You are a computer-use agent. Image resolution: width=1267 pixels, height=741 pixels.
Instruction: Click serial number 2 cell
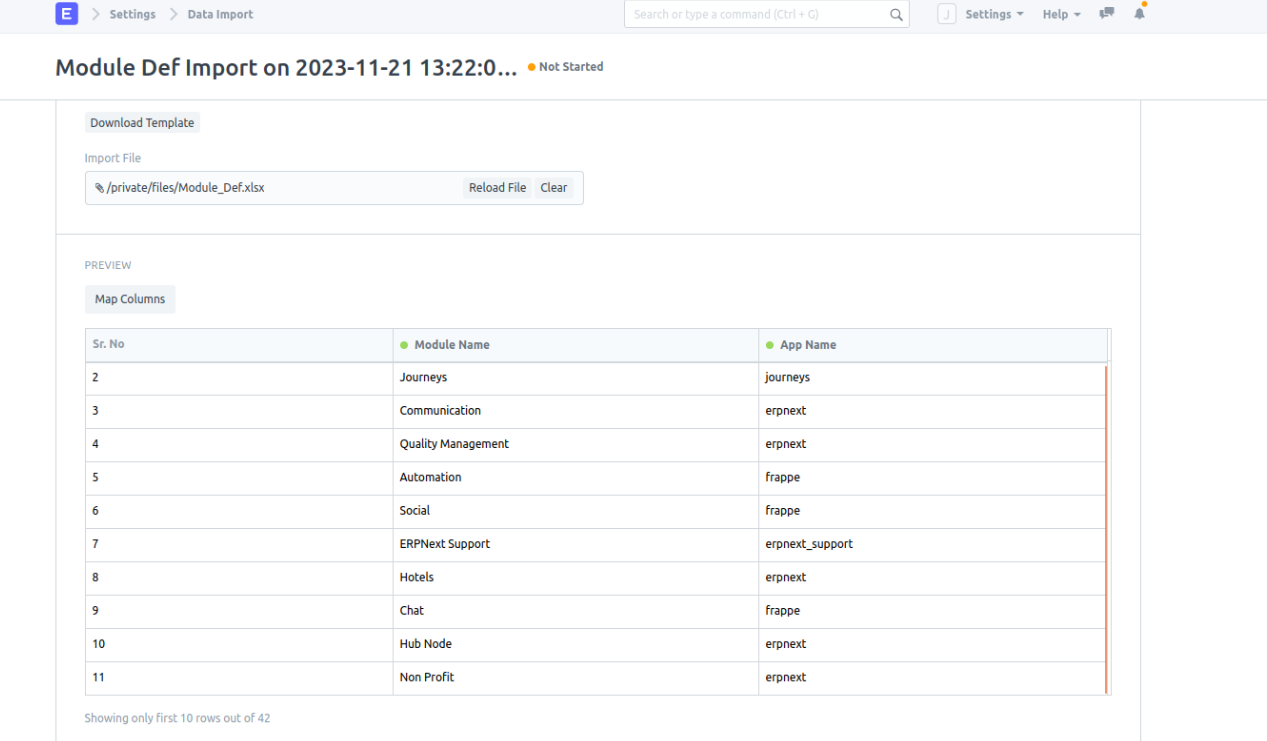pyautogui.click(x=239, y=378)
